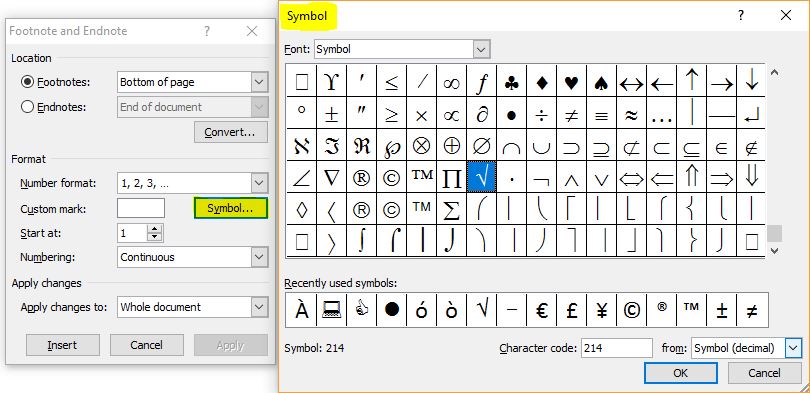Screen dimensions: 810x393
Task: Choose the pound sign in recent symbols
Action: [x=571, y=309]
